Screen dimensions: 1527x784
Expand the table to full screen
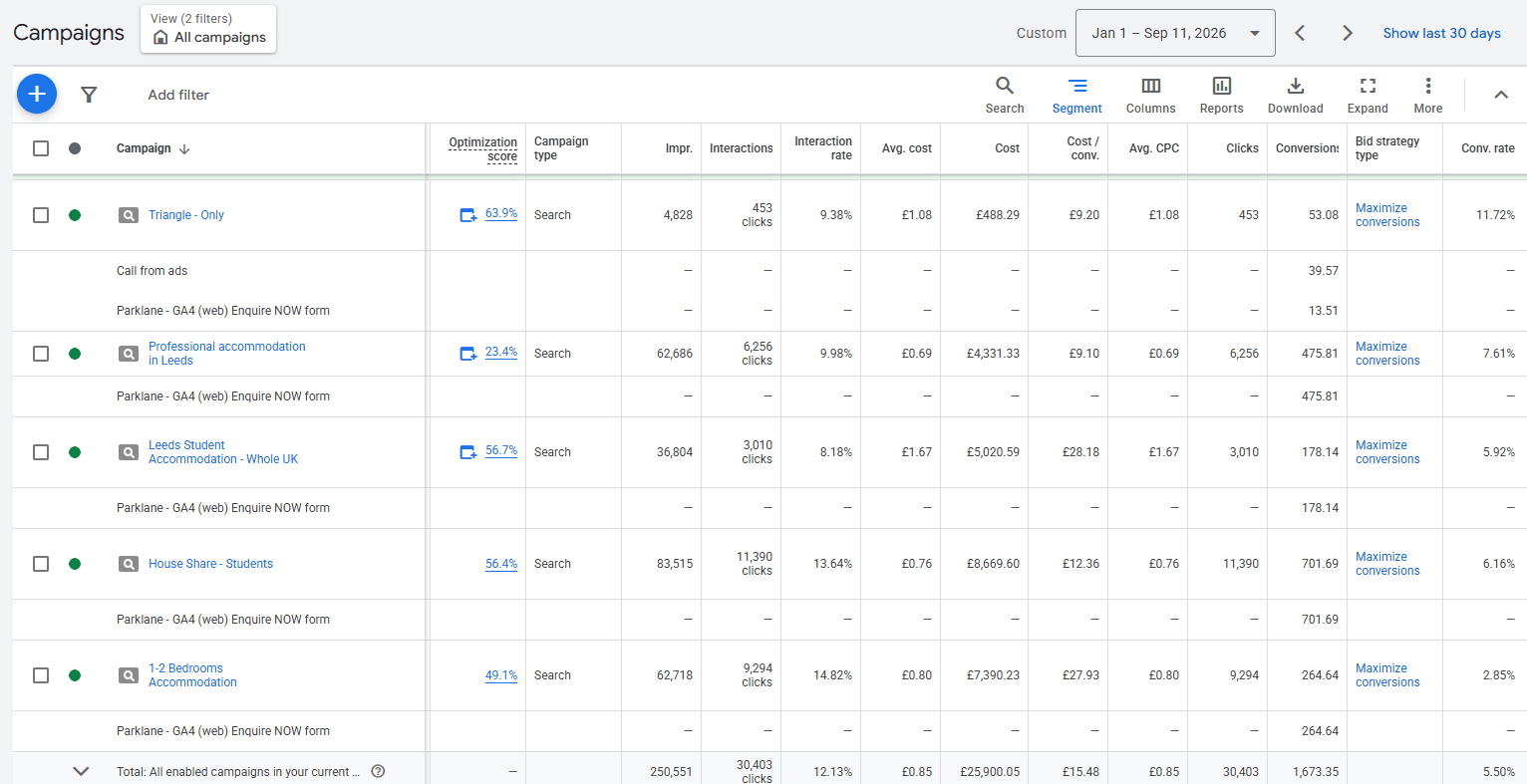[x=1368, y=95]
